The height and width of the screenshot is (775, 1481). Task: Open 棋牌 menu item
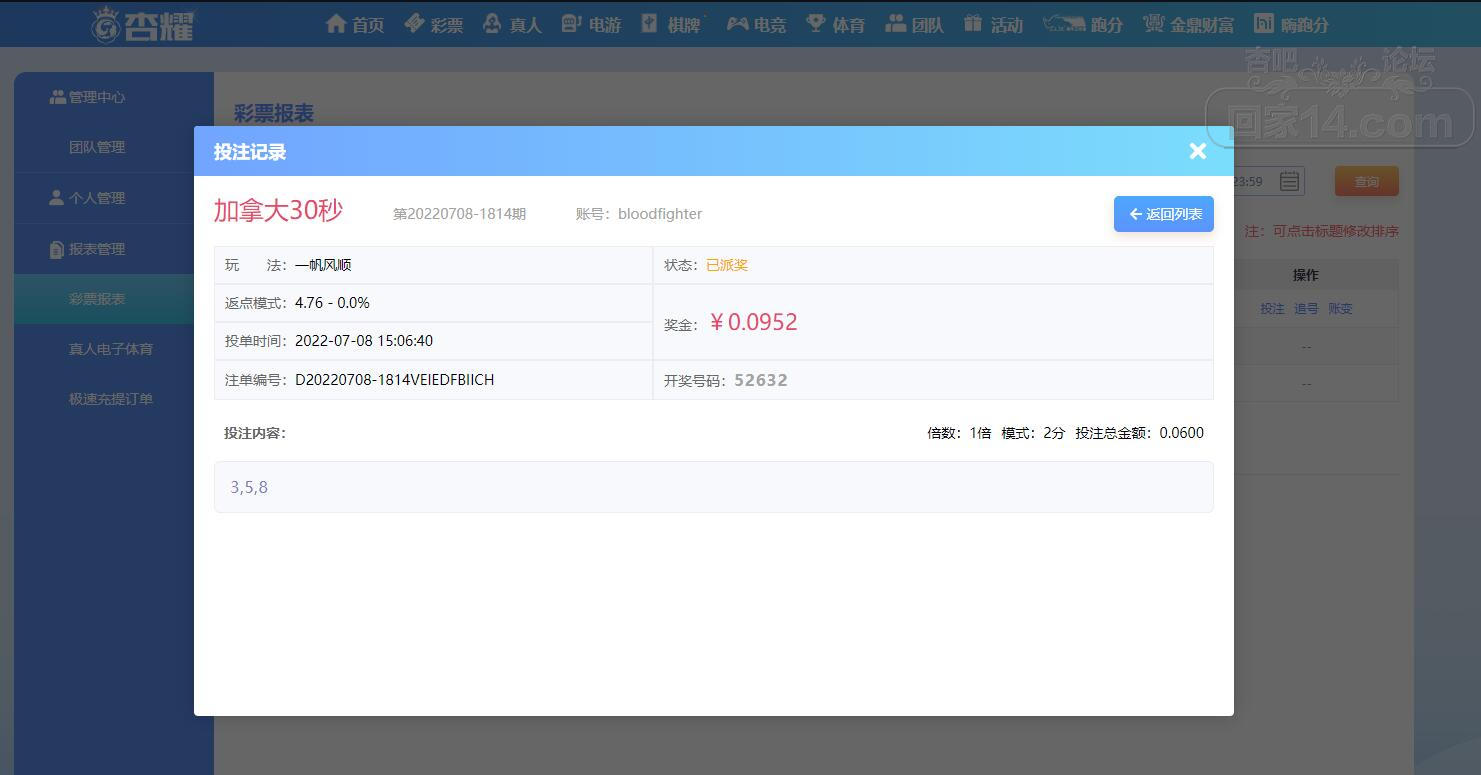tap(684, 25)
